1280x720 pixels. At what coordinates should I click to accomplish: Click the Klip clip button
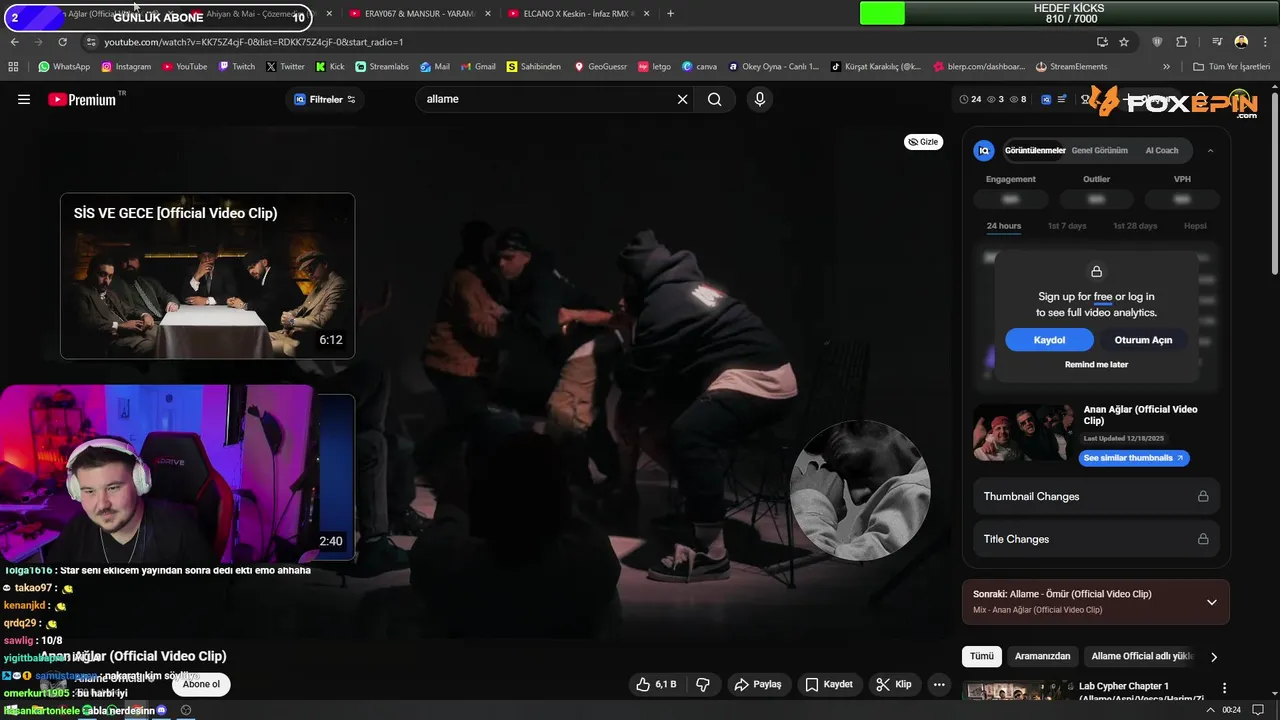pyautogui.click(x=894, y=684)
